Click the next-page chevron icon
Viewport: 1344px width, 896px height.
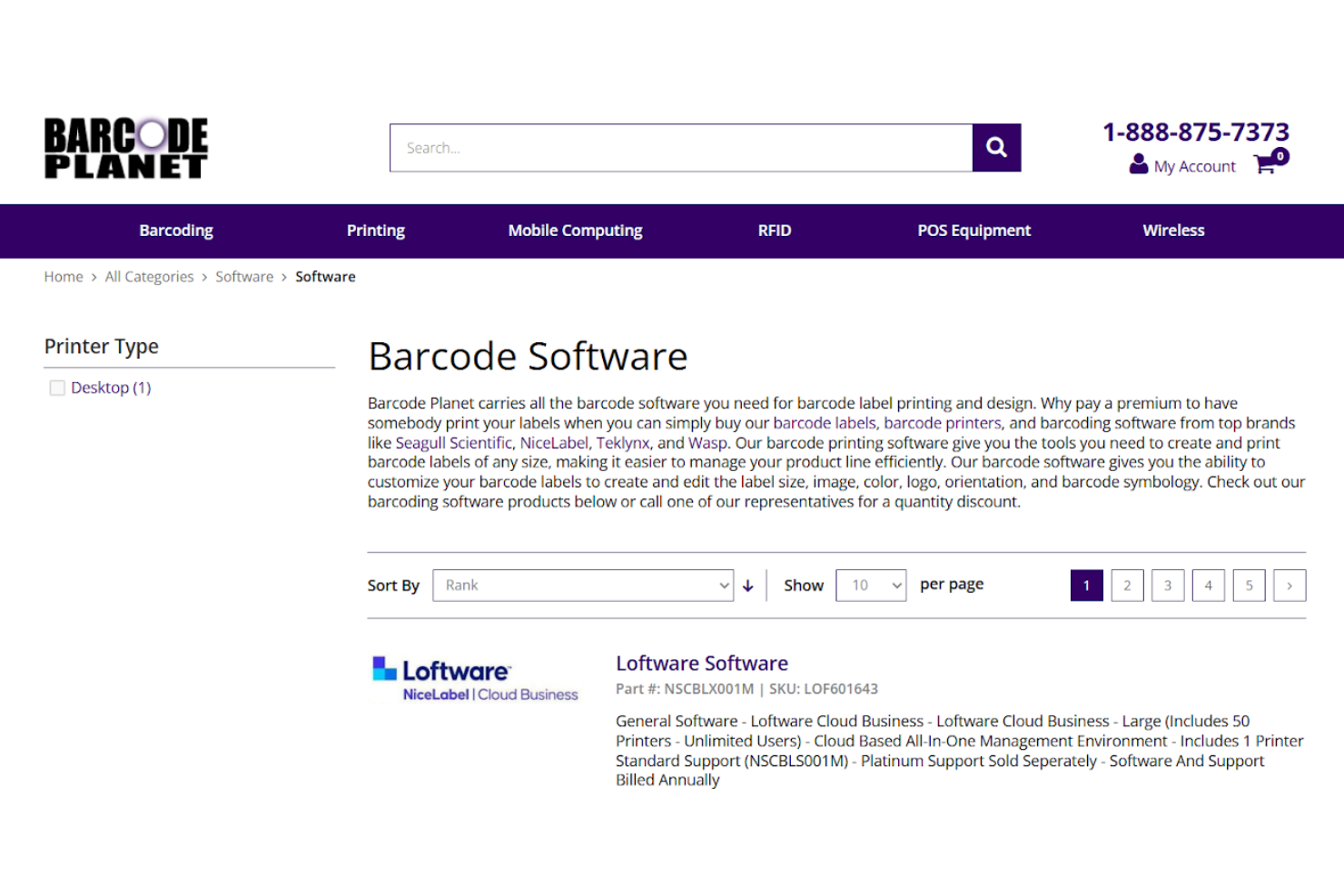pos(1290,586)
